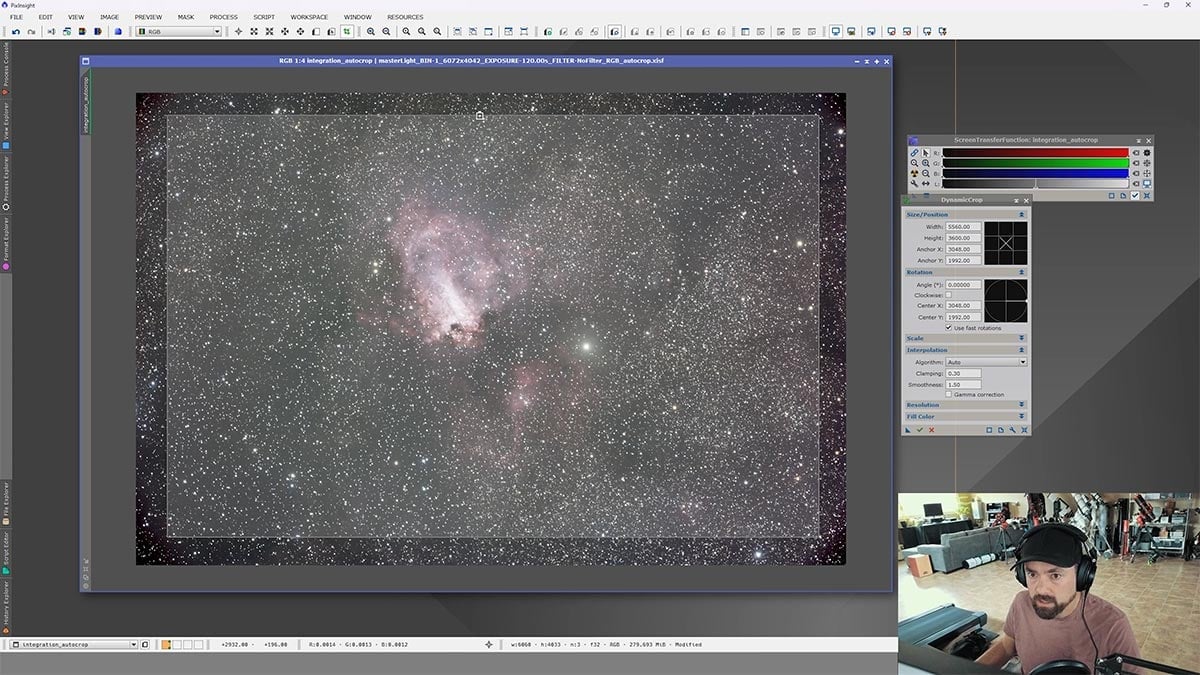Screen dimensions: 1200x675
Task: Click the link RGB channels chain icon
Action: [914, 153]
